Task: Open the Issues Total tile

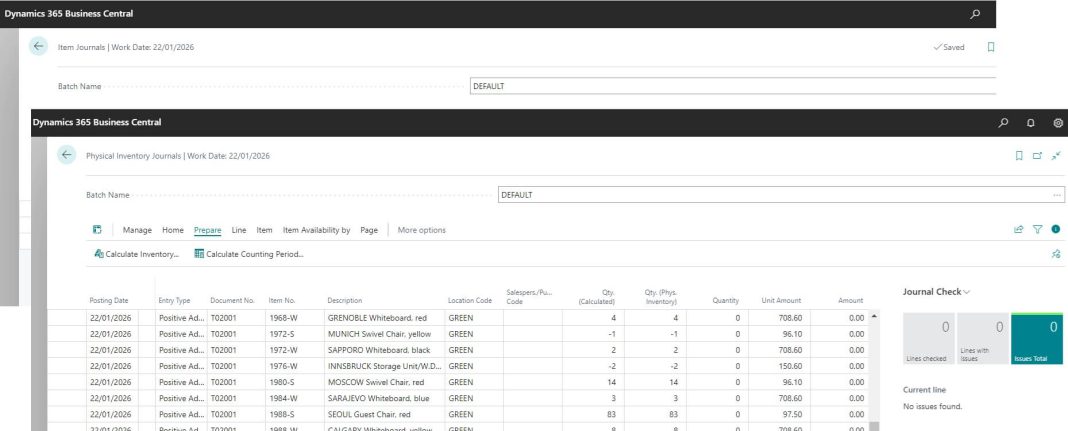Action: coord(1037,339)
